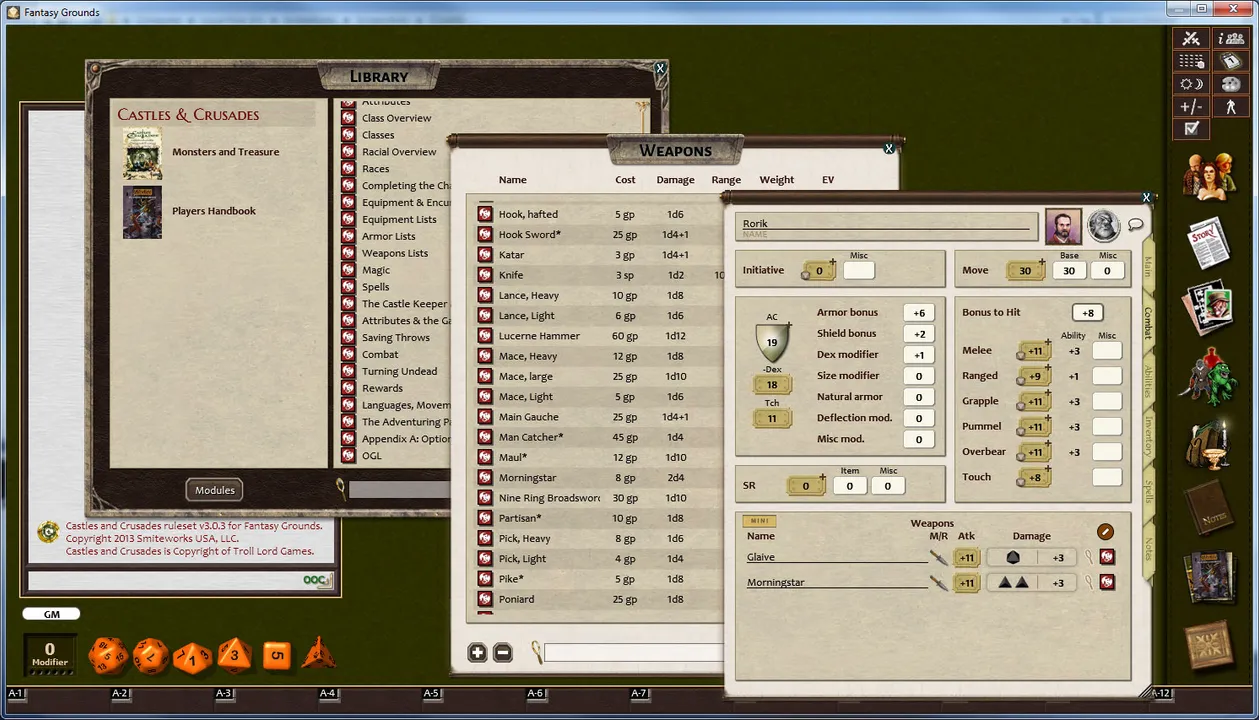1259x720 pixels.
Task: Click the Shield bonus +2 field
Action: [919, 334]
